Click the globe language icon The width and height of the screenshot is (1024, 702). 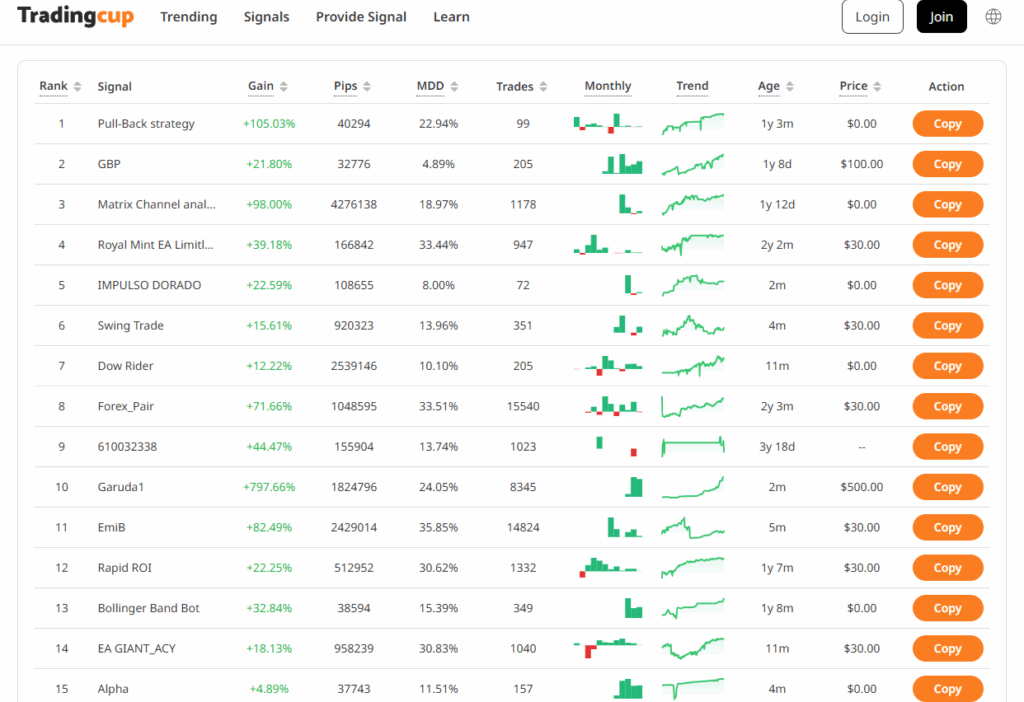[993, 17]
